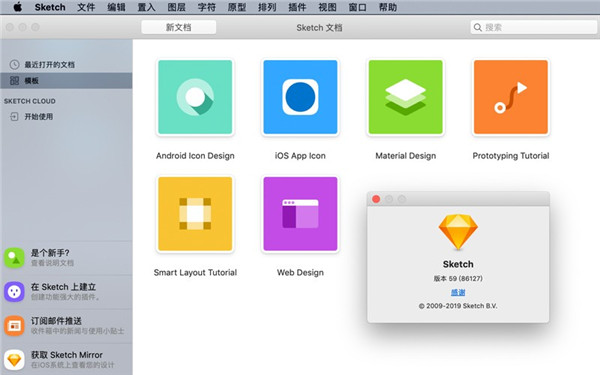This screenshot has height=375, width=600.
Task: Click the 新文档 button
Action: pos(179,27)
